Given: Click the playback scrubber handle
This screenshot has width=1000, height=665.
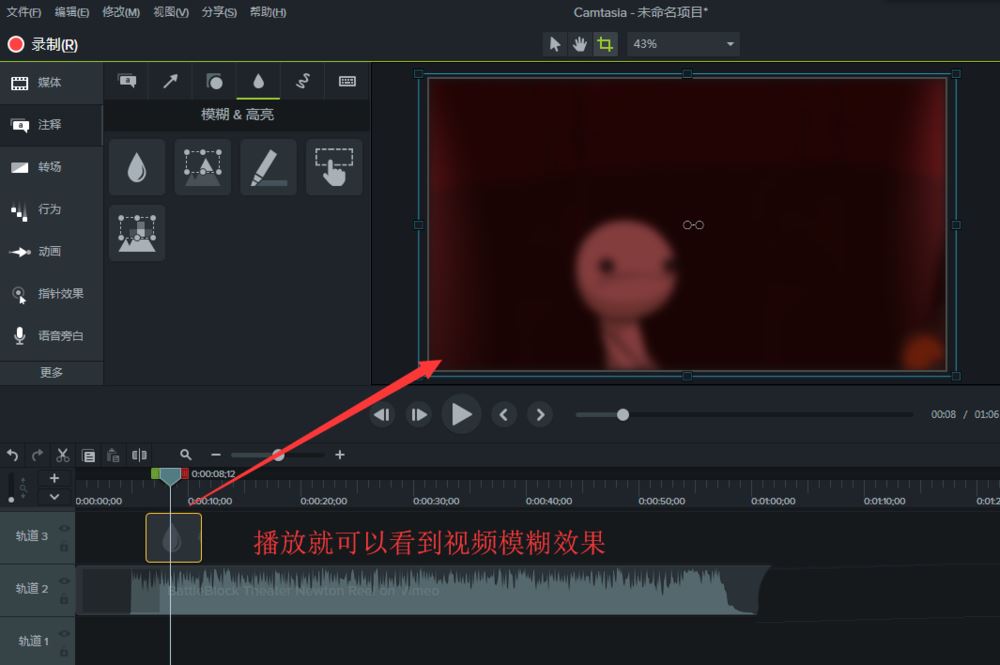Looking at the screenshot, I should pyautogui.click(x=623, y=415).
